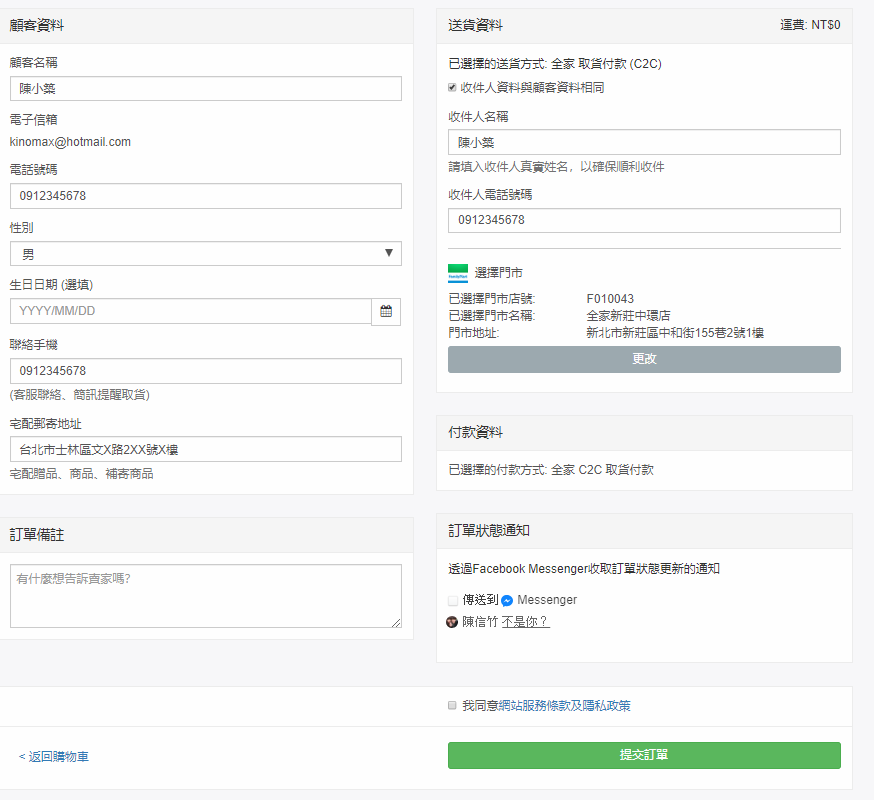
Task: Go back via 返回購物車 link
Action: 54,757
